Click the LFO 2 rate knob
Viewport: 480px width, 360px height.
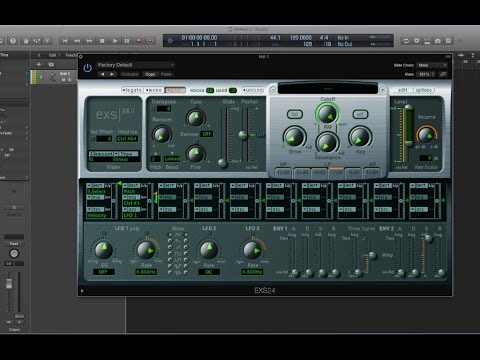coord(209,250)
